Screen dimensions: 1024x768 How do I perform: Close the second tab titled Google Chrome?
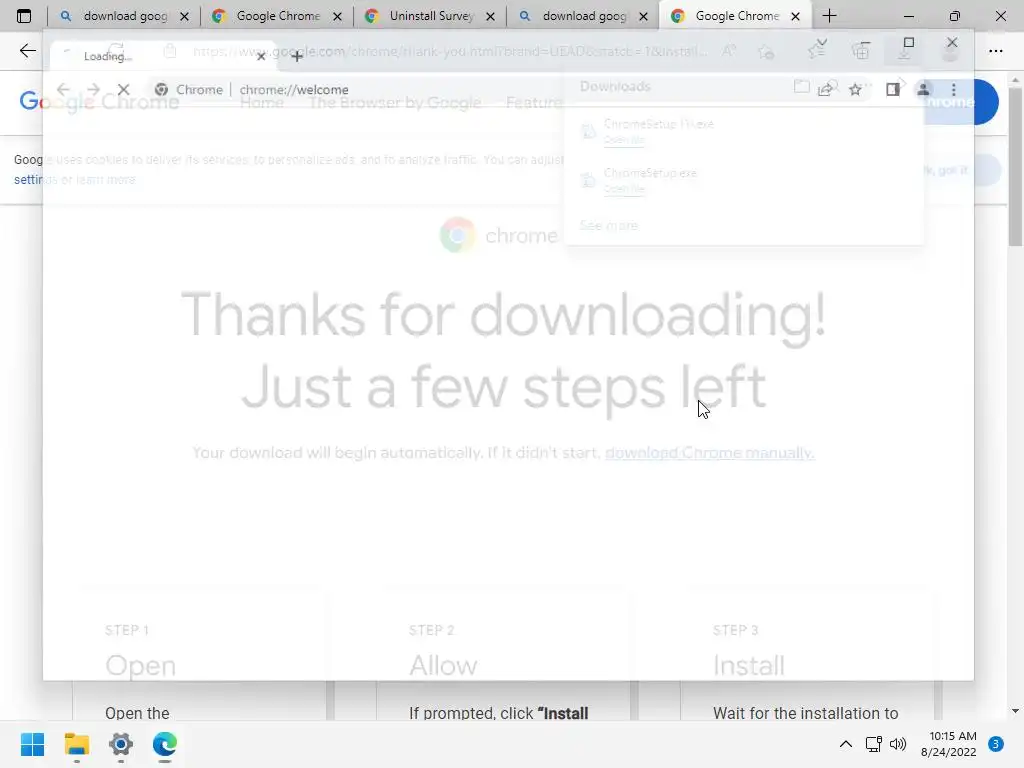click(338, 16)
